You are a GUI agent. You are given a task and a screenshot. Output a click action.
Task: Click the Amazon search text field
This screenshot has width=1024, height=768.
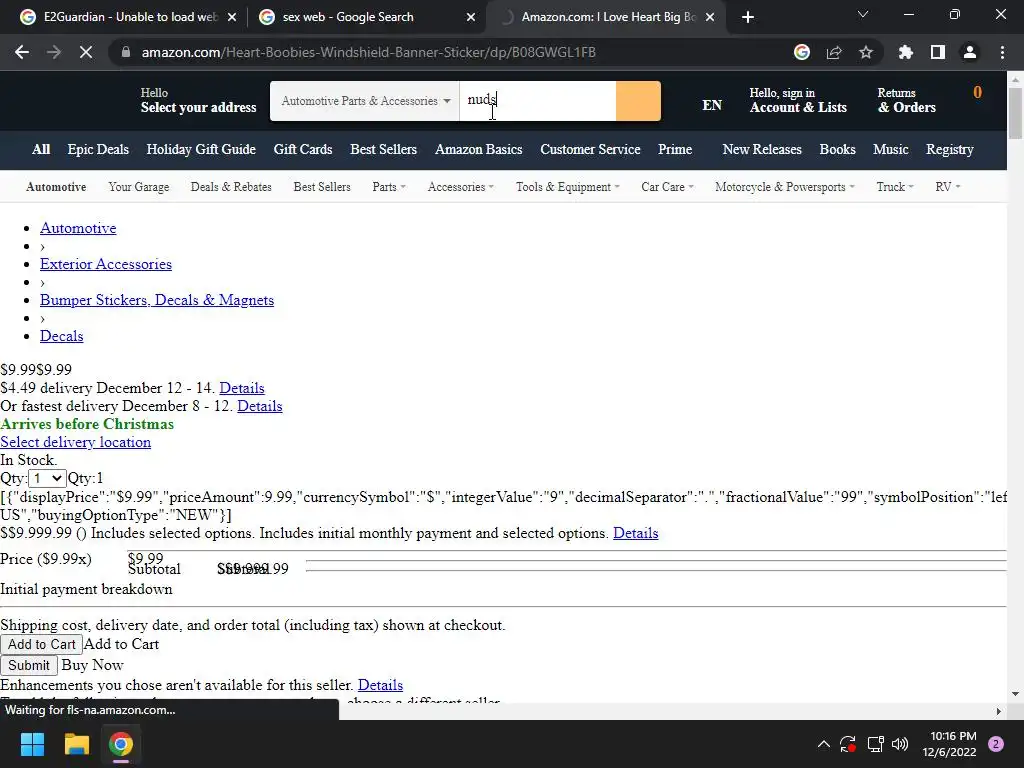(x=537, y=101)
